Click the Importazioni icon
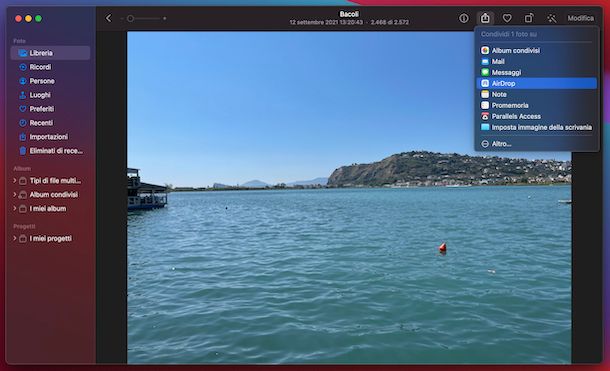Image resolution: width=610 pixels, height=371 pixels. (x=23, y=137)
